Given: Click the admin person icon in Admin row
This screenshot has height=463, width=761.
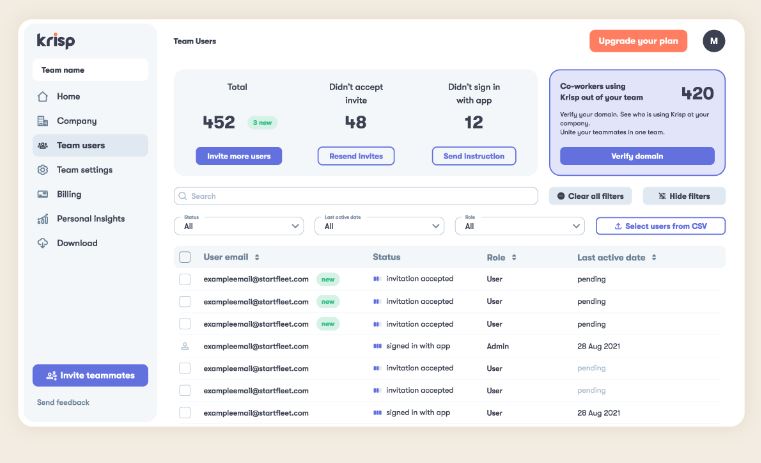Looking at the screenshot, I should [185, 346].
